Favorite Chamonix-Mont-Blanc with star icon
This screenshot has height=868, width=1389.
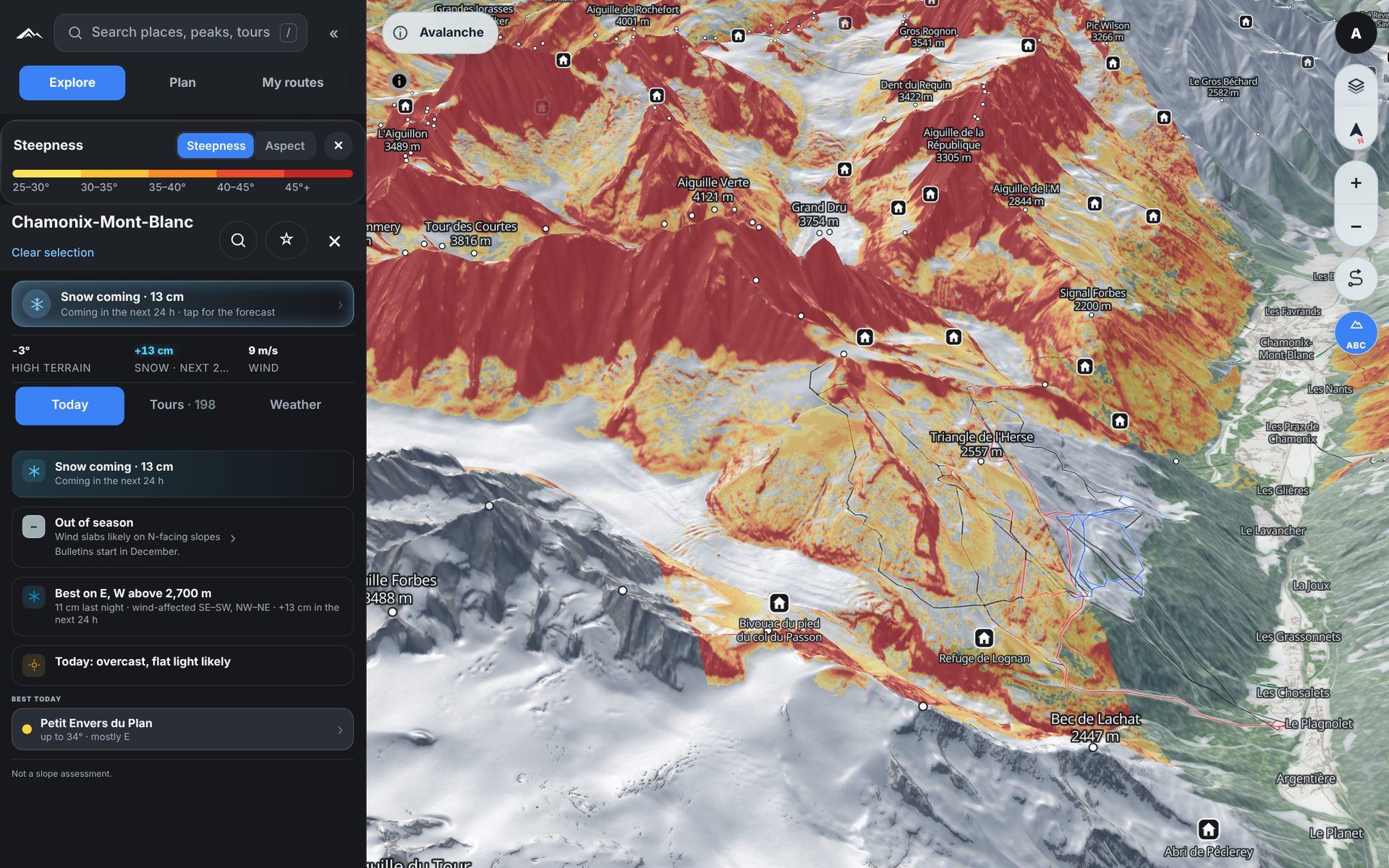[286, 240]
